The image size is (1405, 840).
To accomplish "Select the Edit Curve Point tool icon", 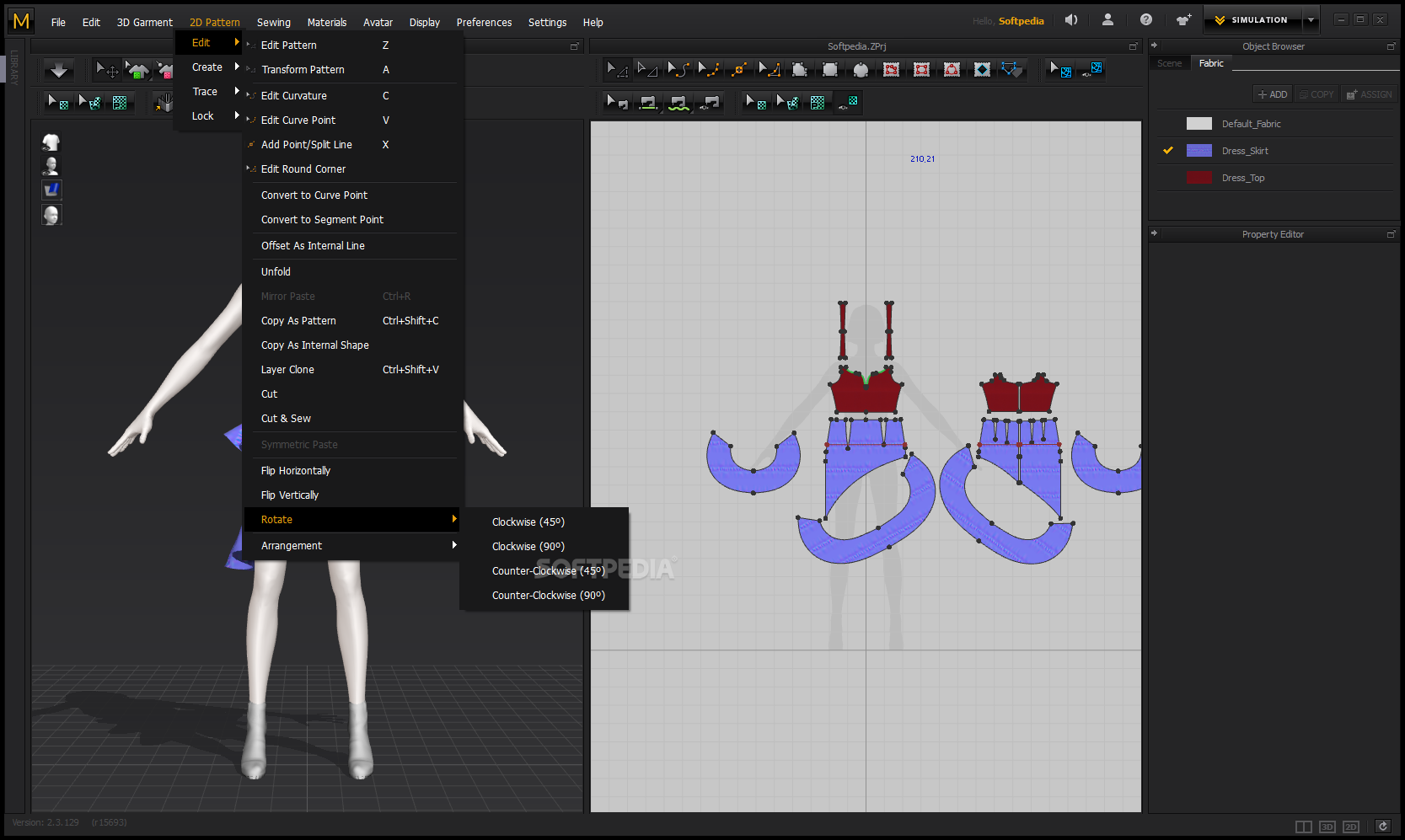I will 708,69.
